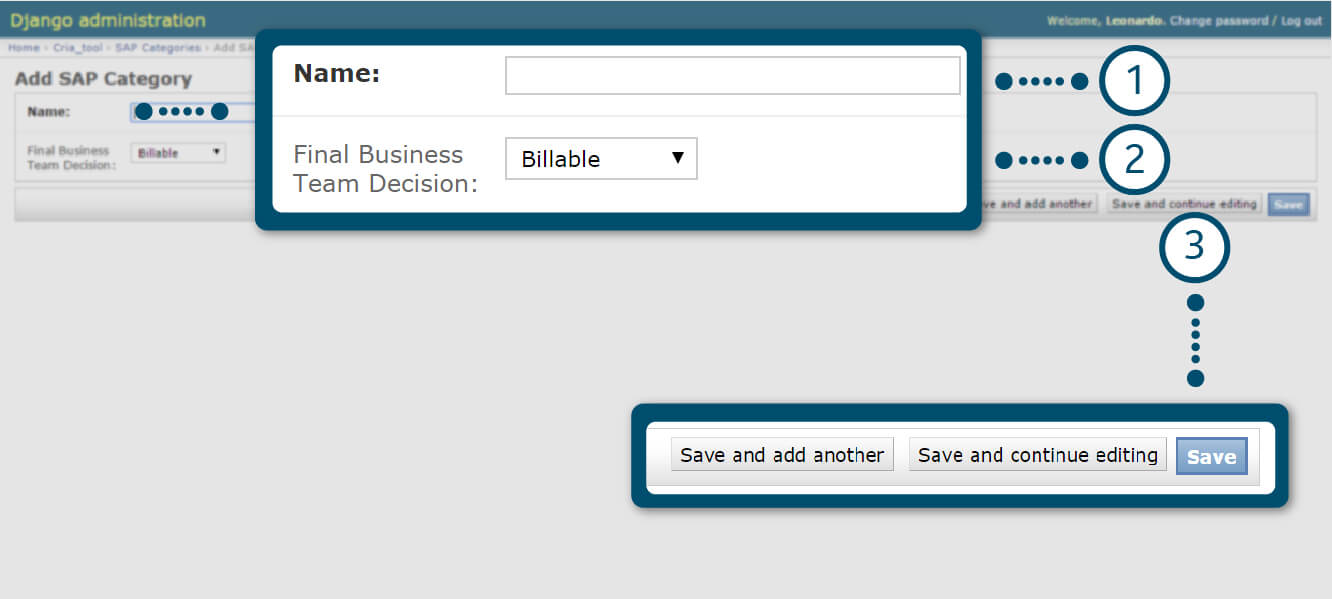Image resolution: width=1332 pixels, height=599 pixels.
Task: Click the numbered circle 2 callout marker
Action: click(x=1134, y=160)
